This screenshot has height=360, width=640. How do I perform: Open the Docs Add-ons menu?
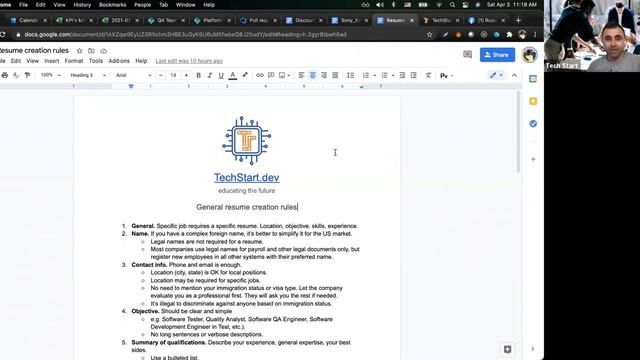pos(119,61)
